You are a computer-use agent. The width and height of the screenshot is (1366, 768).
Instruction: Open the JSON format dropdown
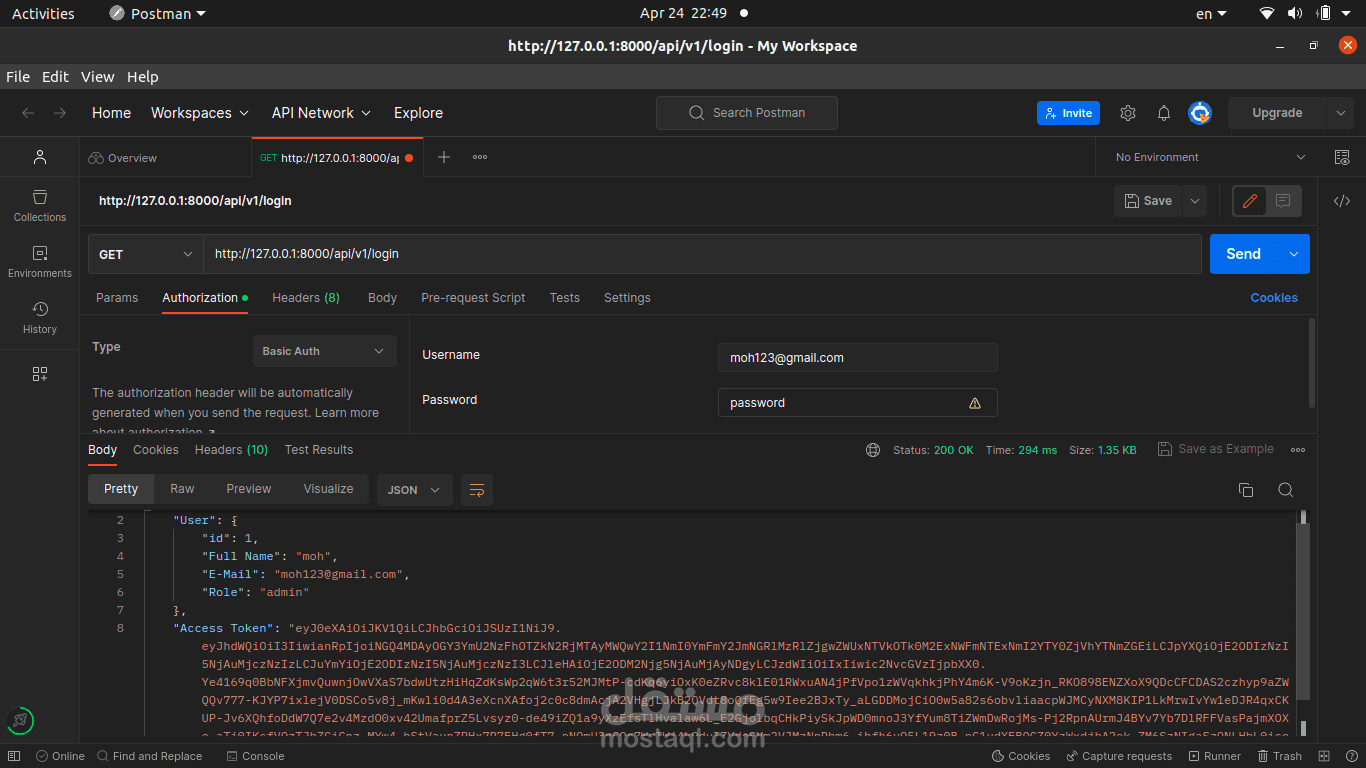[415, 490]
